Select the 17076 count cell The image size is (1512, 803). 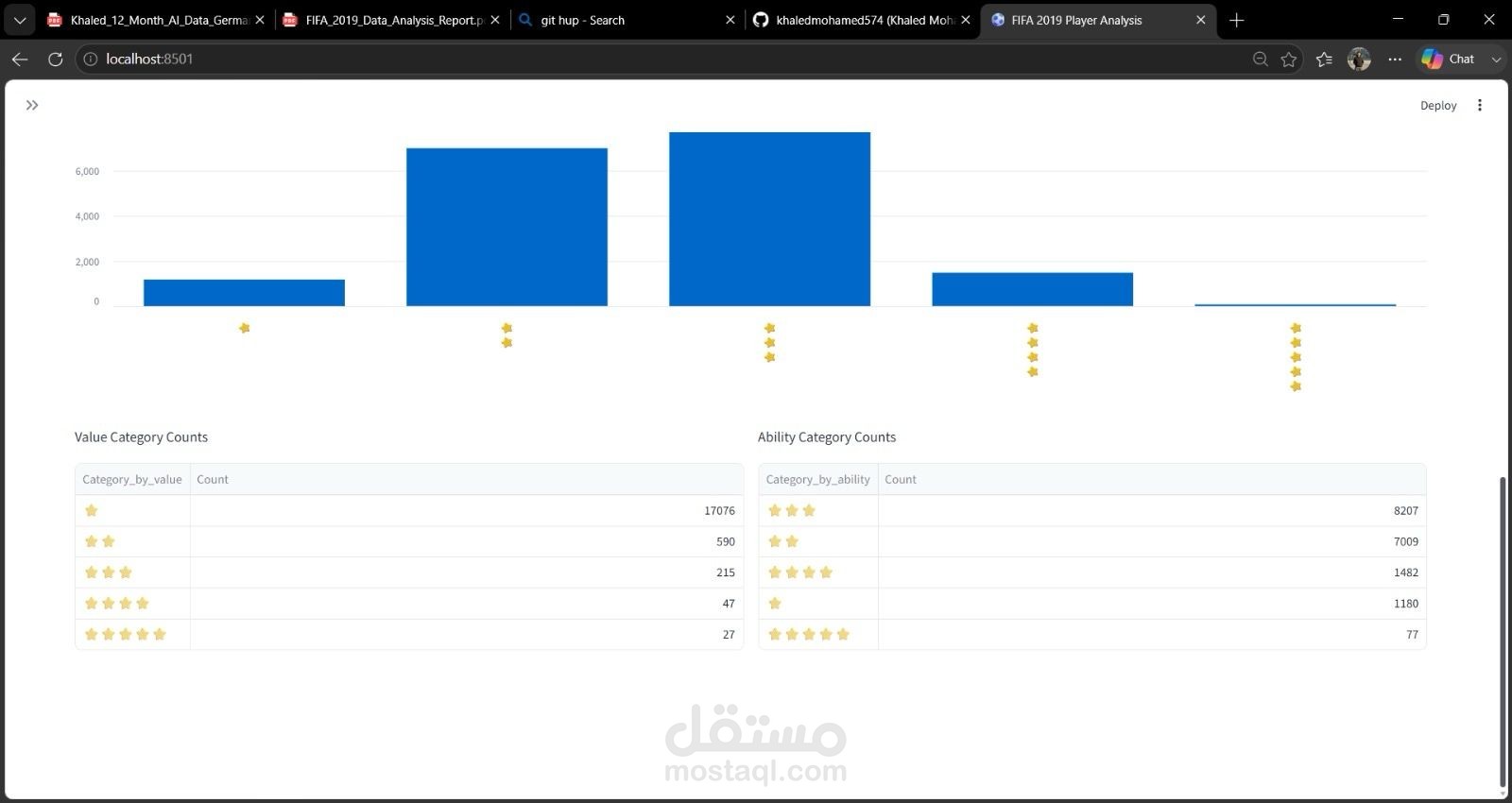pyautogui.click(x=467, y=510)
